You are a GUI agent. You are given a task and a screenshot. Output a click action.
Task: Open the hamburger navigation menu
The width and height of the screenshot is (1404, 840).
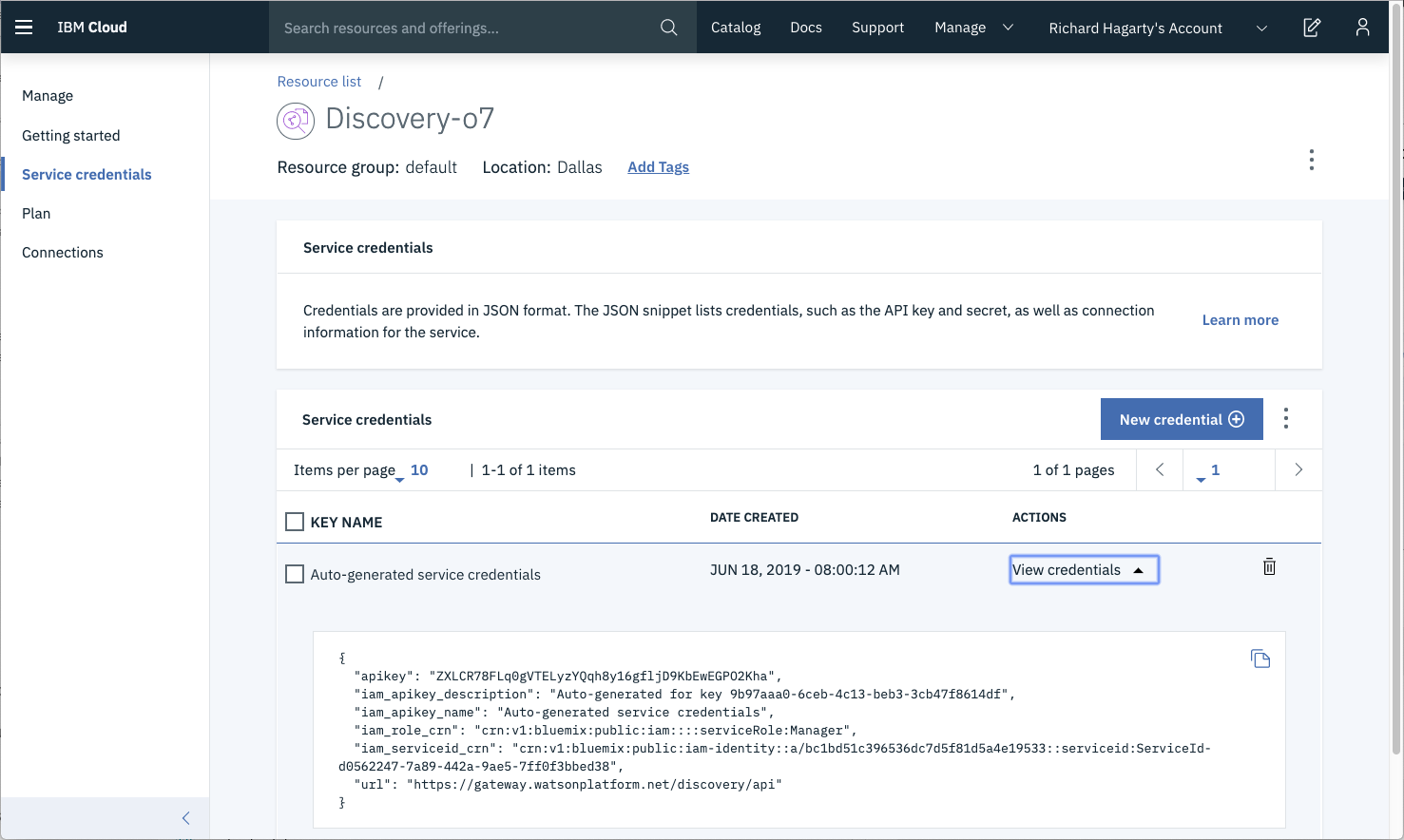coord(24,28)
